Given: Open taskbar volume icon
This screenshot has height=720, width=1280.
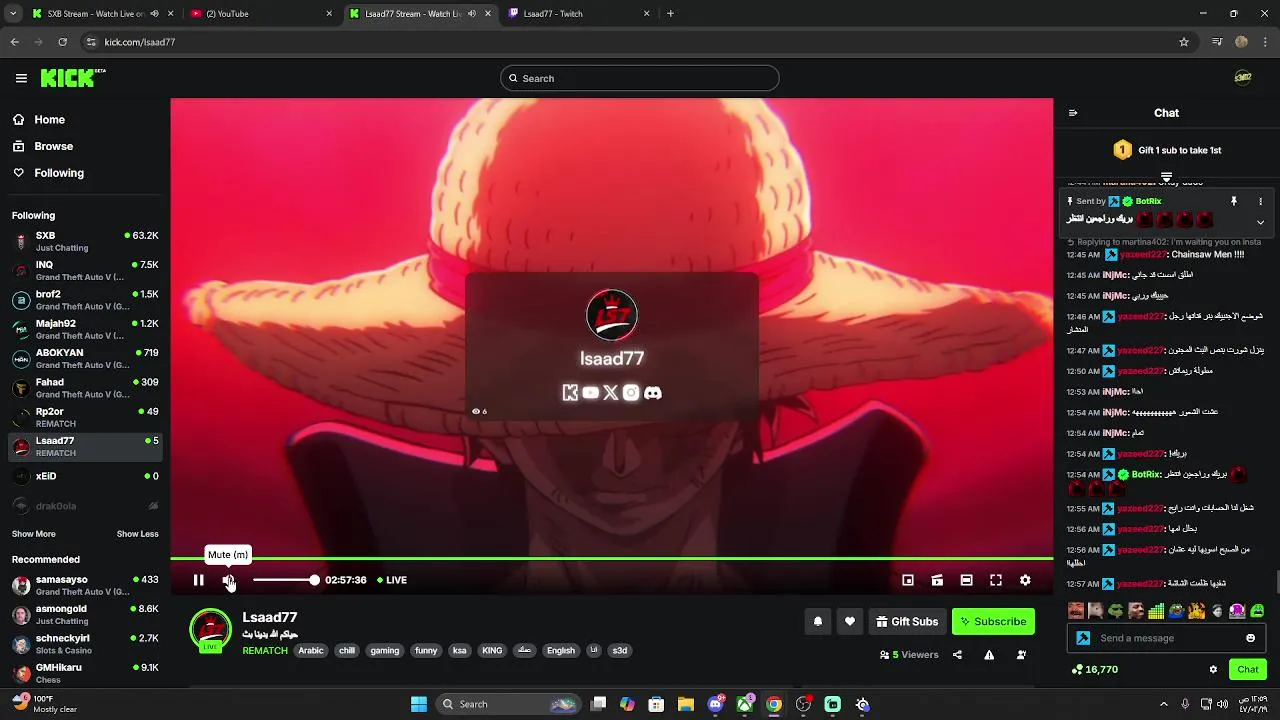Looking at the screenshot, I should [x=1221, y=704].
